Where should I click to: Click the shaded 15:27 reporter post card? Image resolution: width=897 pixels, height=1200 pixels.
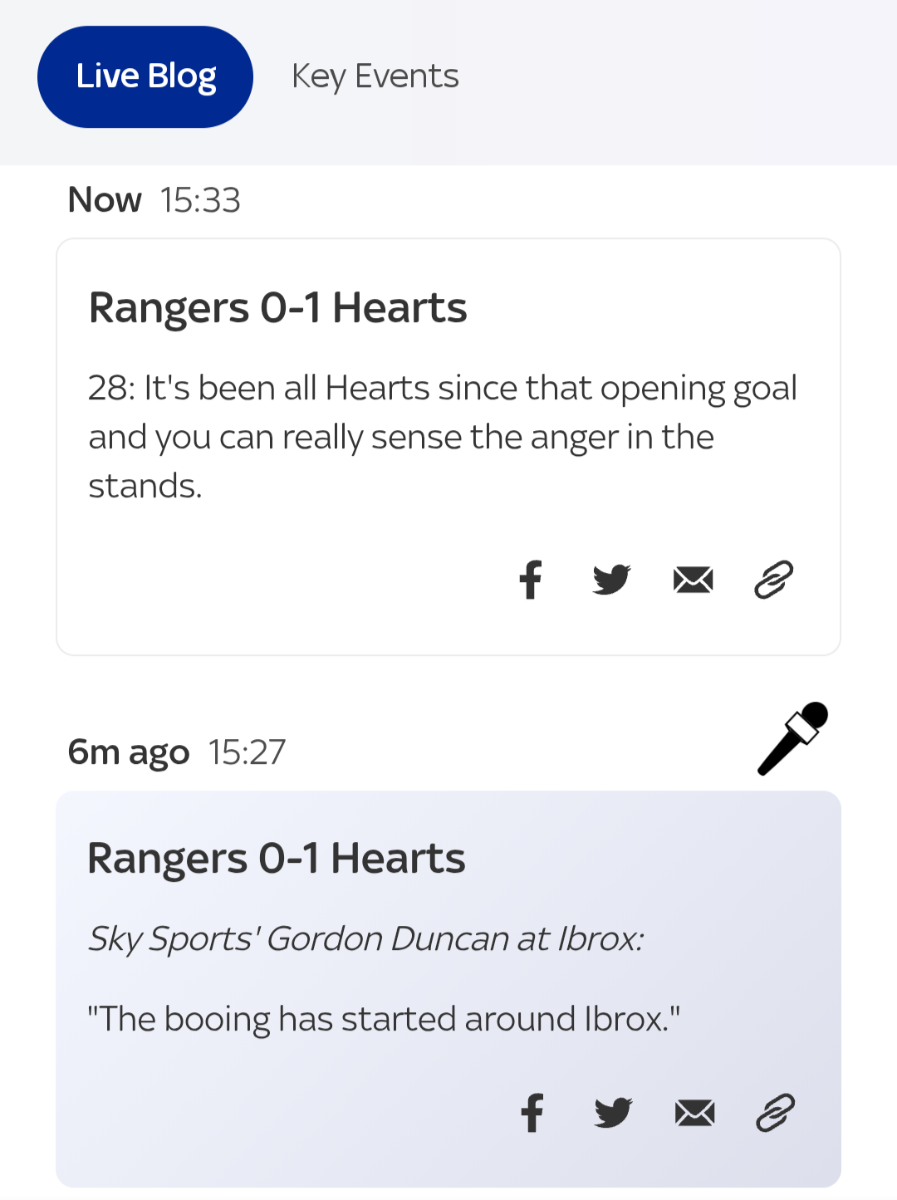click(x=448, y=989)
